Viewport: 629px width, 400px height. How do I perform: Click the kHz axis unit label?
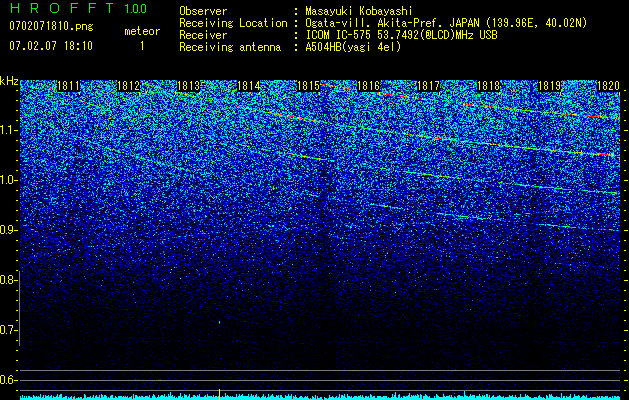(9, 81)
